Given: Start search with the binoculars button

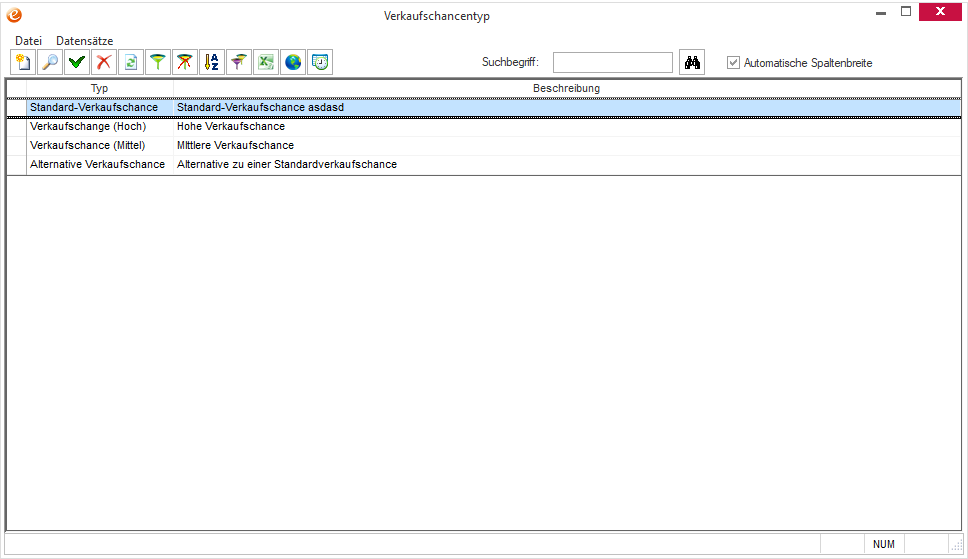Looking at the screenshot, I should point(692,62).
